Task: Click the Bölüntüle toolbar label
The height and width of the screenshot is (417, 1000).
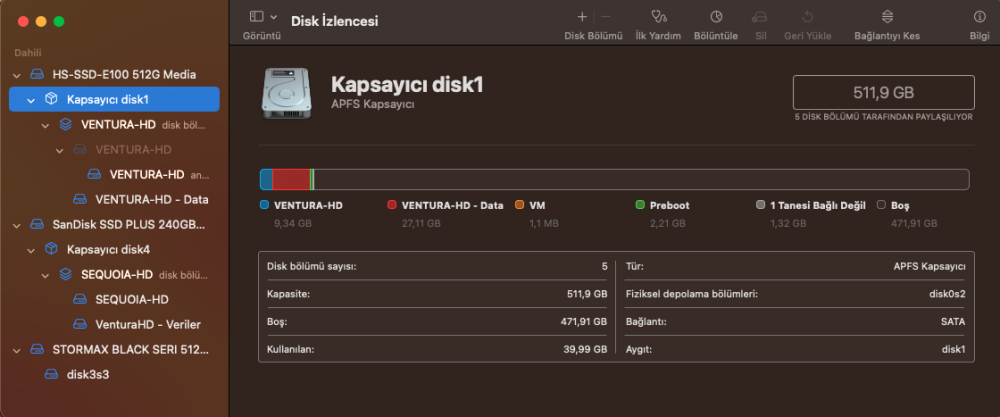Action: tap(716, 36)
